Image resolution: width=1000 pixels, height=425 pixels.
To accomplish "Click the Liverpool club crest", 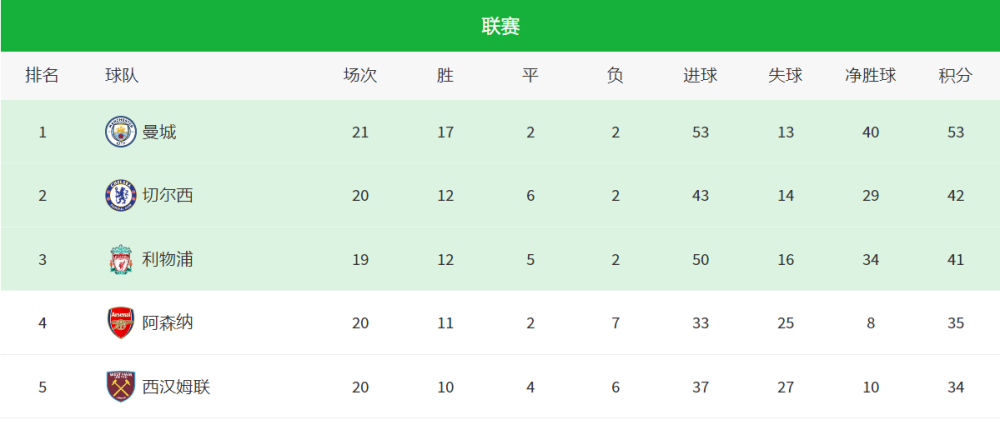I will [120, 260].
